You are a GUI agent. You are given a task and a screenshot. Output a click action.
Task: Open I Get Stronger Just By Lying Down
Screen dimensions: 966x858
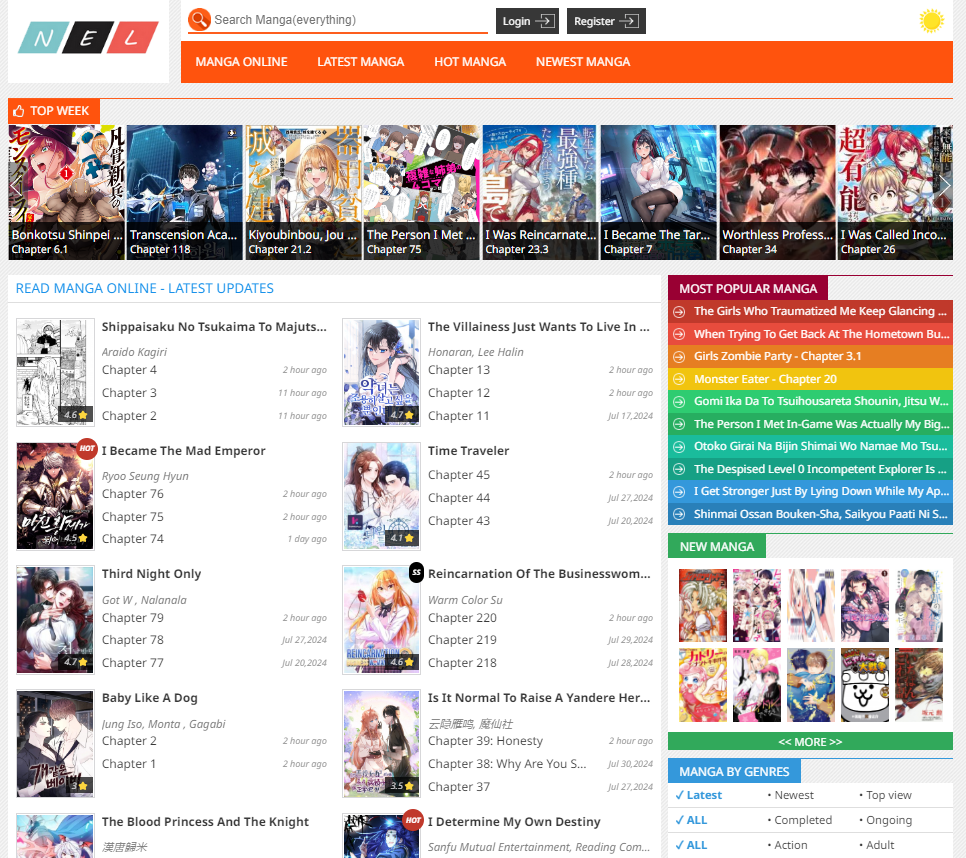click(x=821, y=491)
